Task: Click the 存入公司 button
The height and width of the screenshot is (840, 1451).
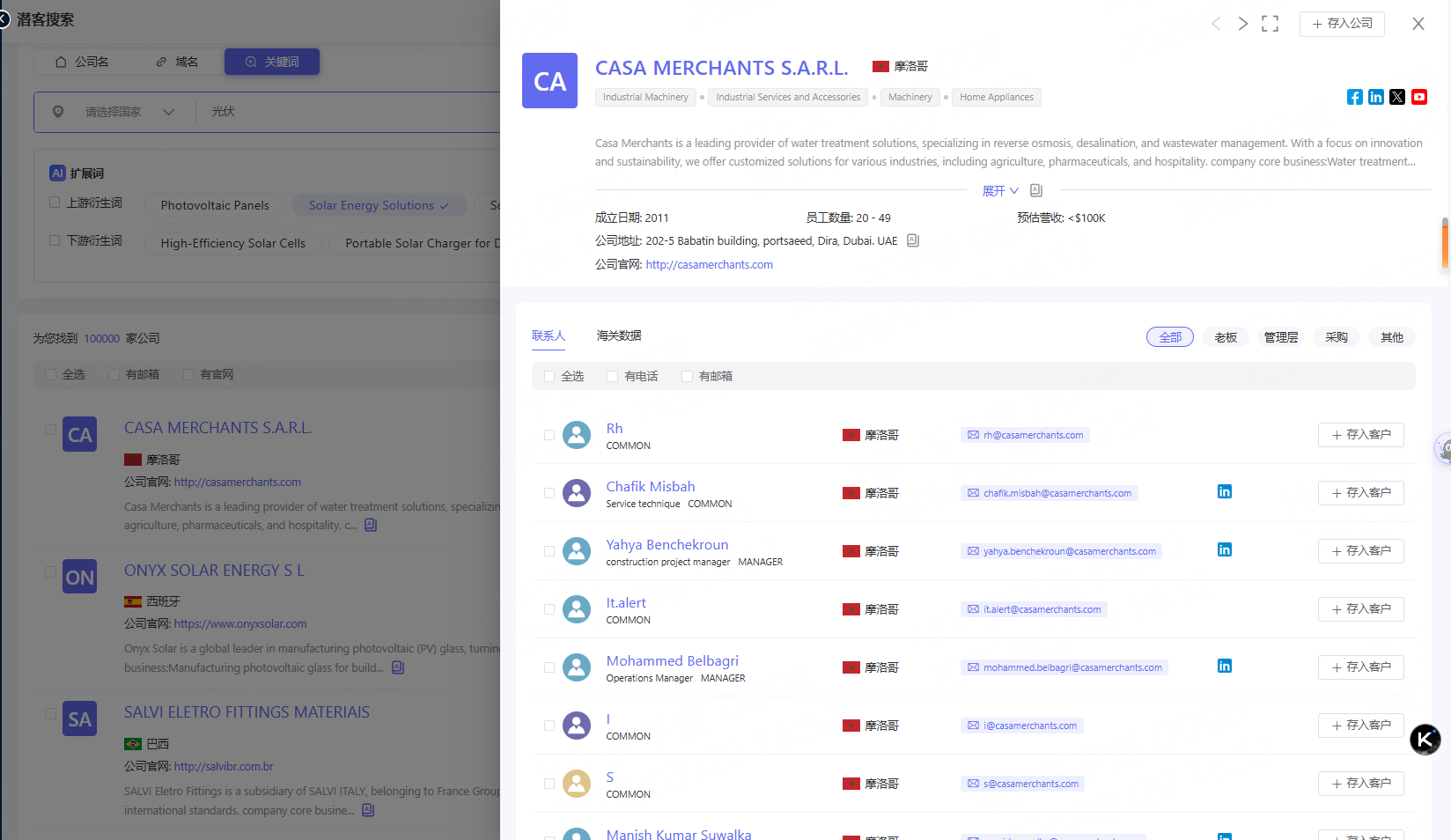Action: coord(1341,24)
